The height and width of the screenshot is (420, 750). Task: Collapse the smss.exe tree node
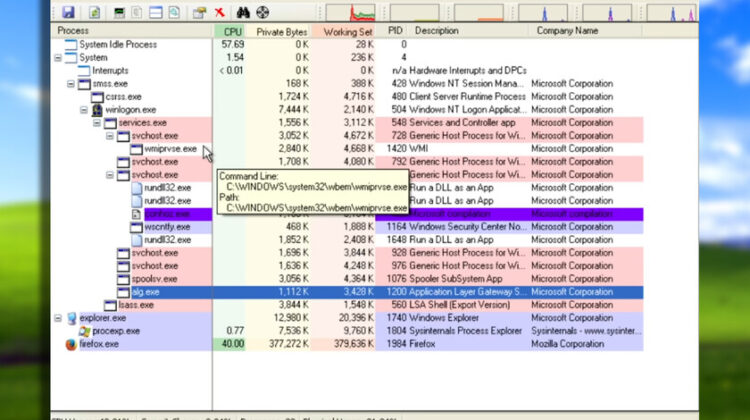coord(71,84)
